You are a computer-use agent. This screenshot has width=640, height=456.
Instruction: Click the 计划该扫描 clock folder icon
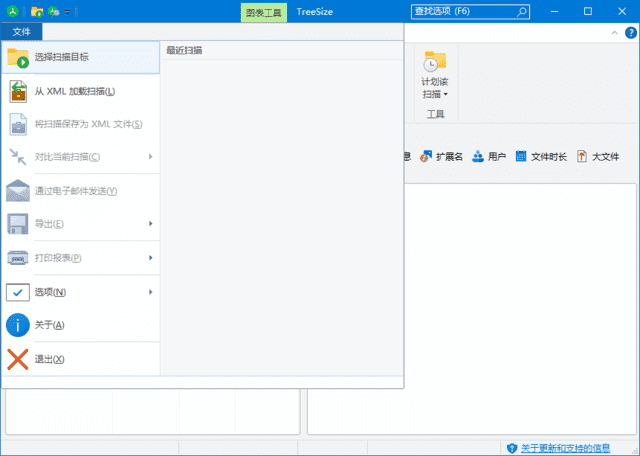pos(435,61)
